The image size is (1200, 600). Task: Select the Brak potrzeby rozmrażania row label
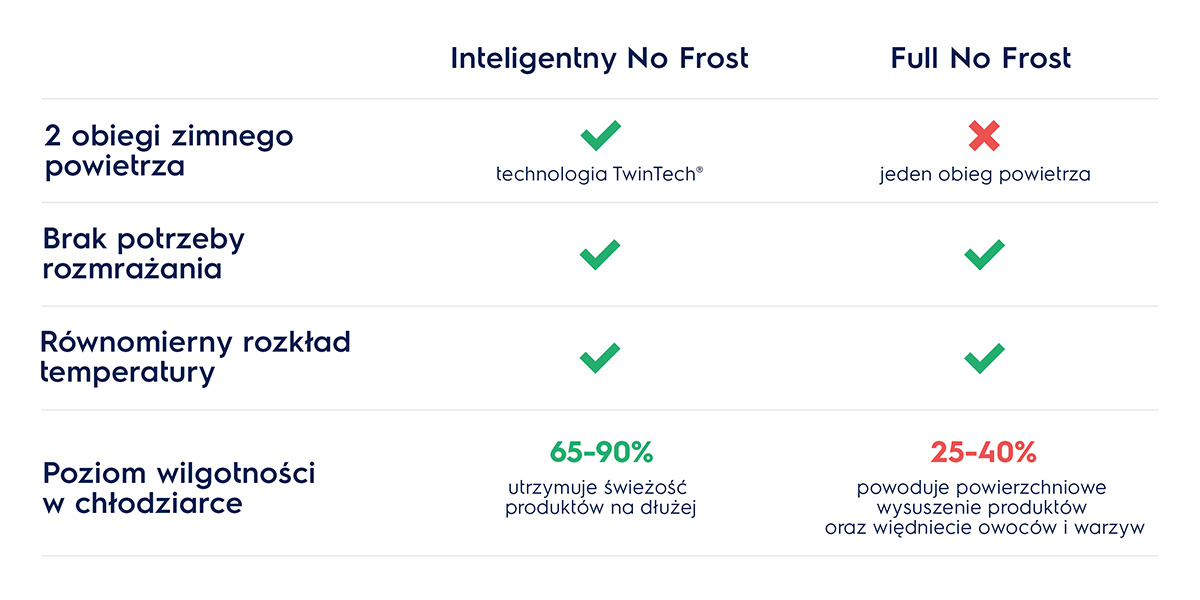click(144, 254)
